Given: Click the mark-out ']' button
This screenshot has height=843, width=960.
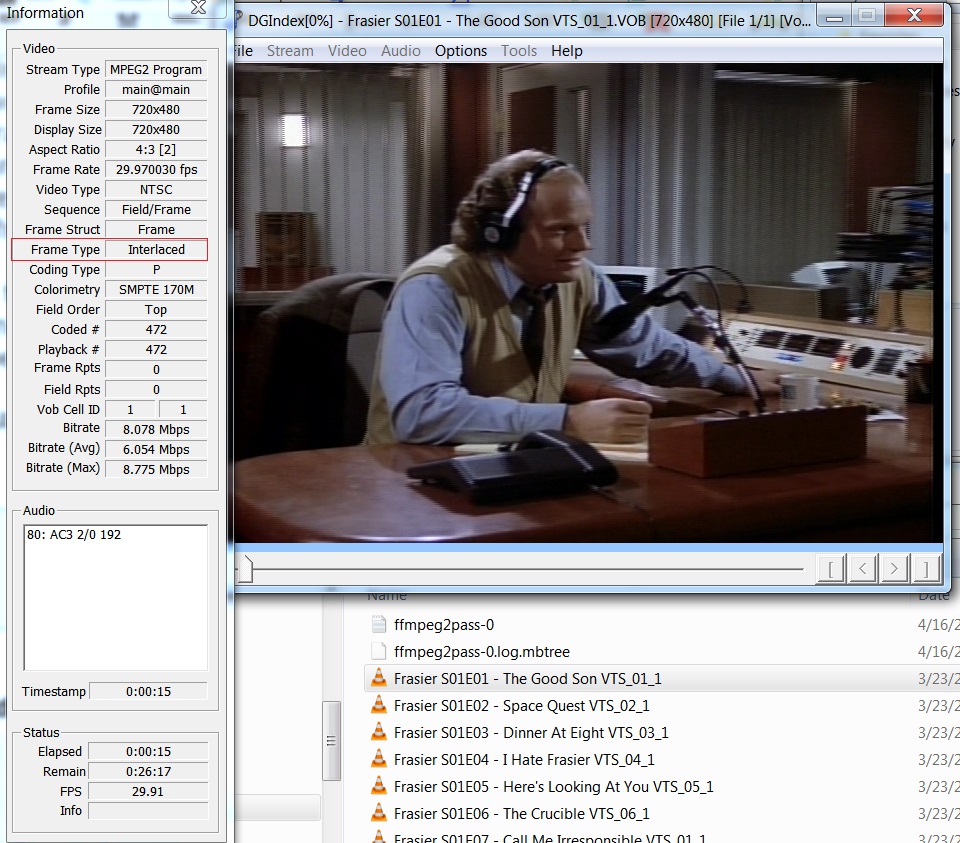Looking at the screenshot, I should [x=926, y=569].
